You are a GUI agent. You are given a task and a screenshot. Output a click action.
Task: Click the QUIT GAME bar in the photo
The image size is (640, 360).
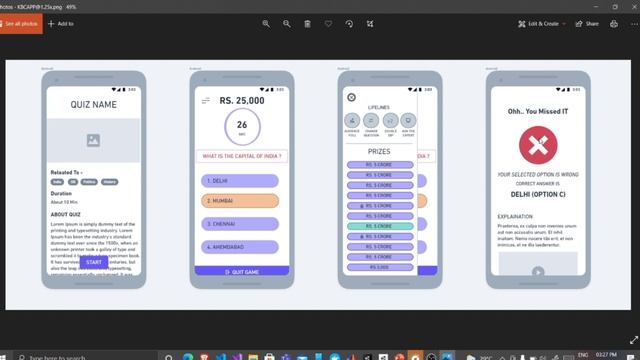(242, 271)
